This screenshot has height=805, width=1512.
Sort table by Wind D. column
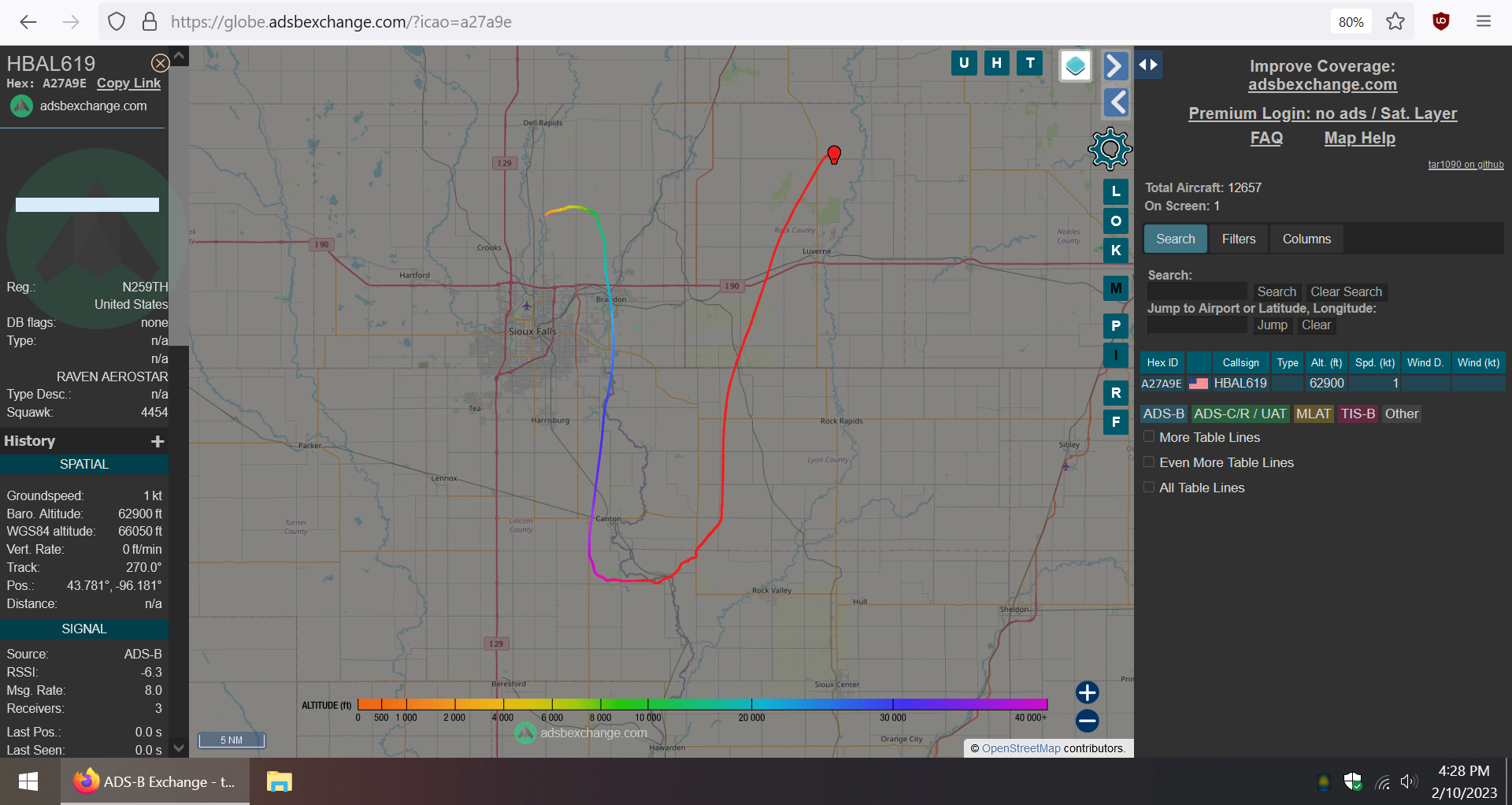[1425, 362]
